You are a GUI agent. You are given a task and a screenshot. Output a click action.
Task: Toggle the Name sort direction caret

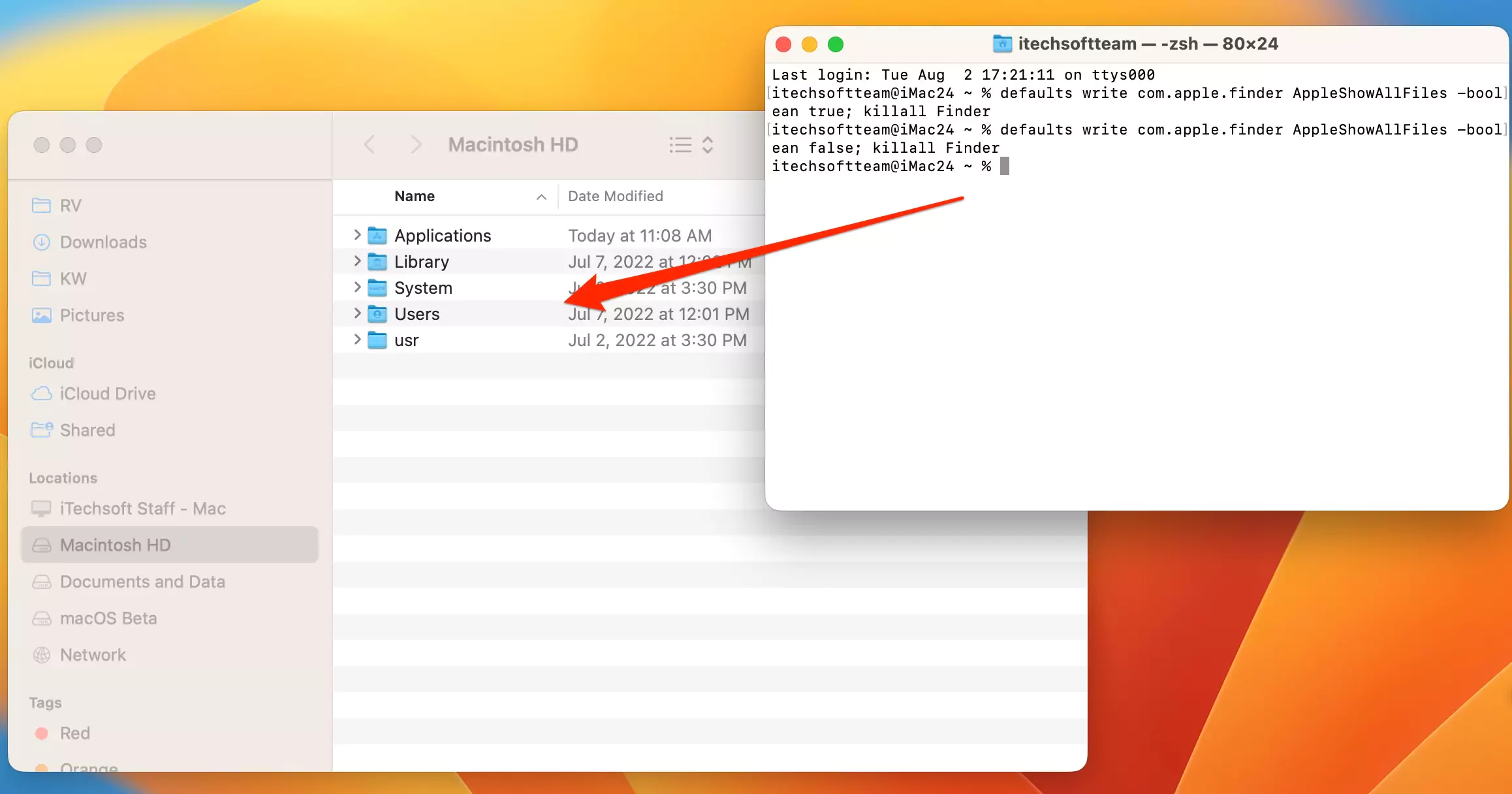click(541, 197)
